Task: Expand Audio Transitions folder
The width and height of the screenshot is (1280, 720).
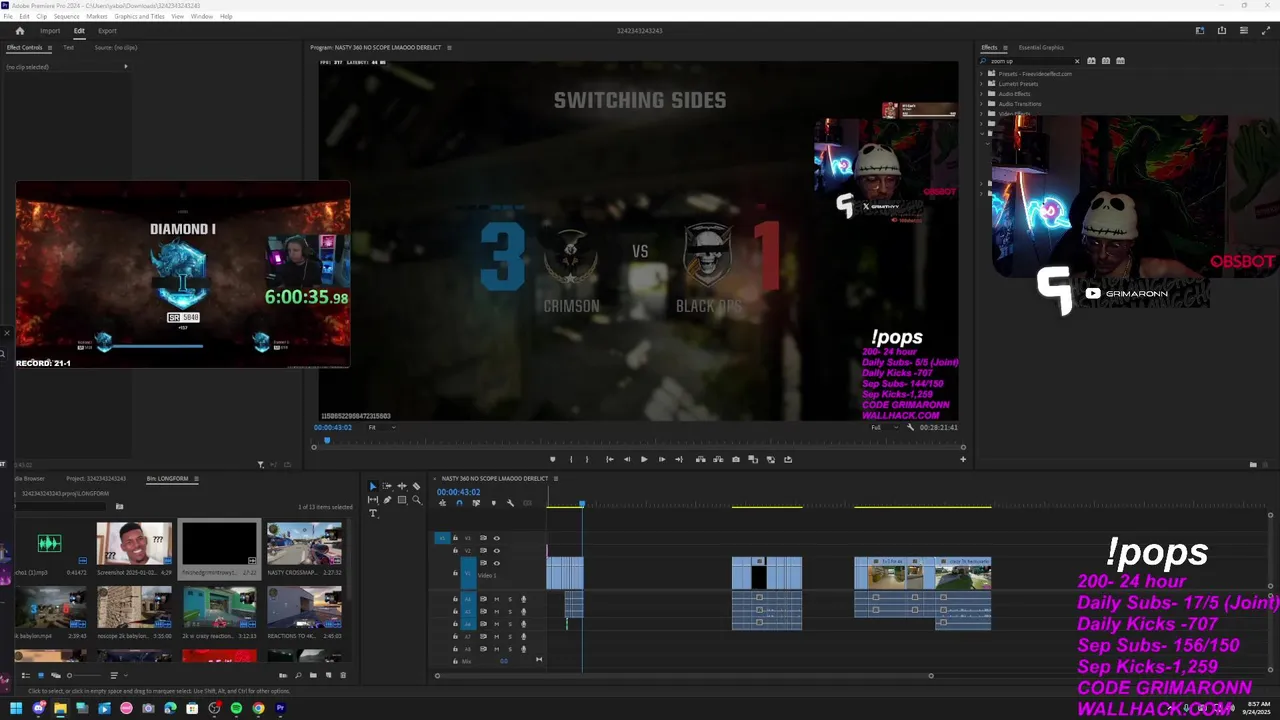Action: 981,104
